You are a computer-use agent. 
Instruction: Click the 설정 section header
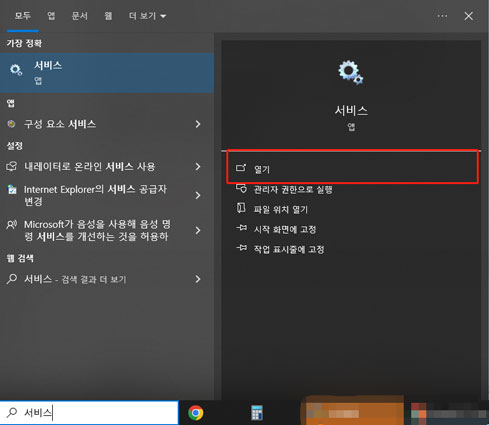[14, 146]
